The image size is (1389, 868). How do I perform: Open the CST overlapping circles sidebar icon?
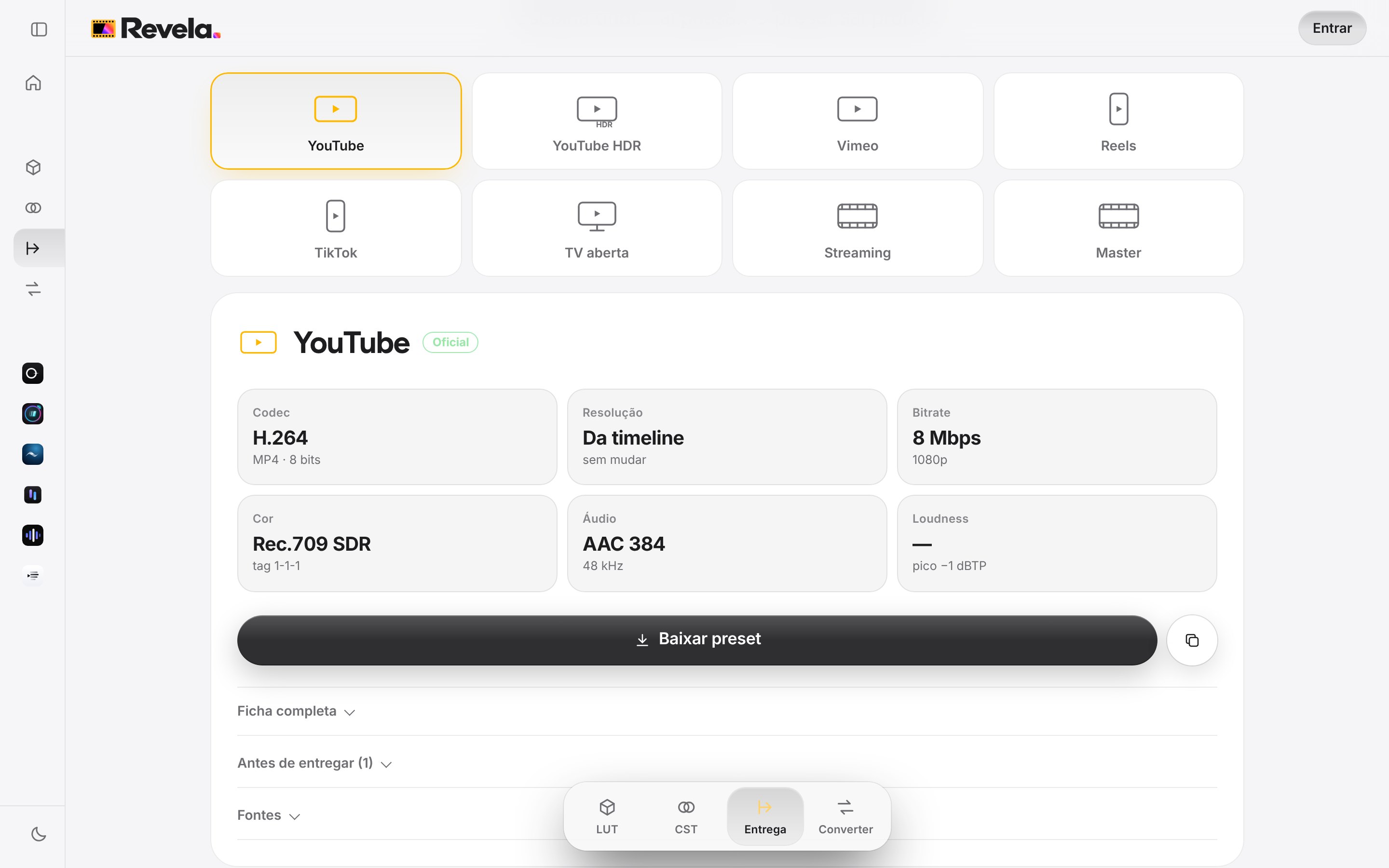(33, 208)
